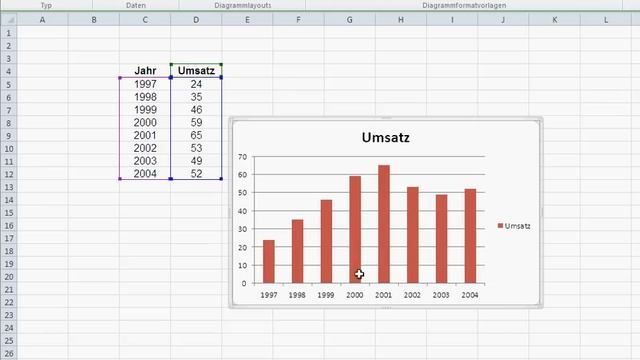This screenshot has height=360, width=640.
Task: Select the 1999 bar in chart
Action: (x=326, y=241)
